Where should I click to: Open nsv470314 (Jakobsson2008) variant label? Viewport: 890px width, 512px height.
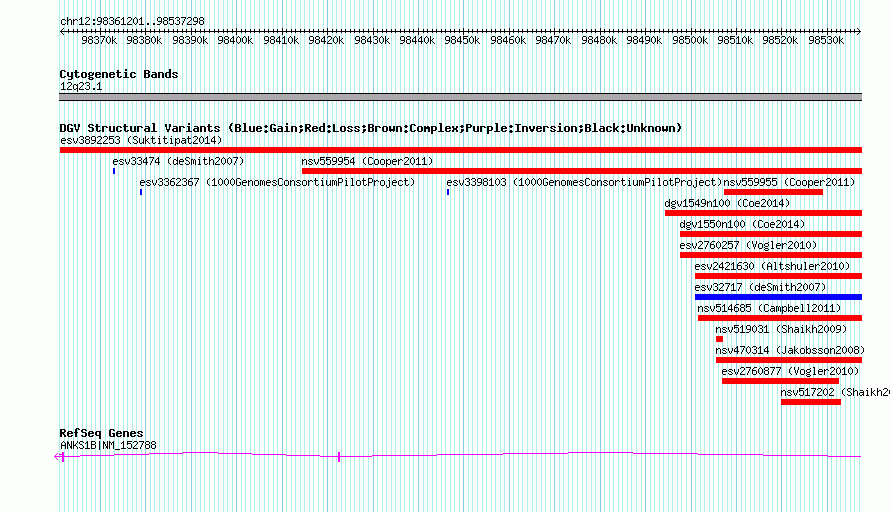pos(790,350)
